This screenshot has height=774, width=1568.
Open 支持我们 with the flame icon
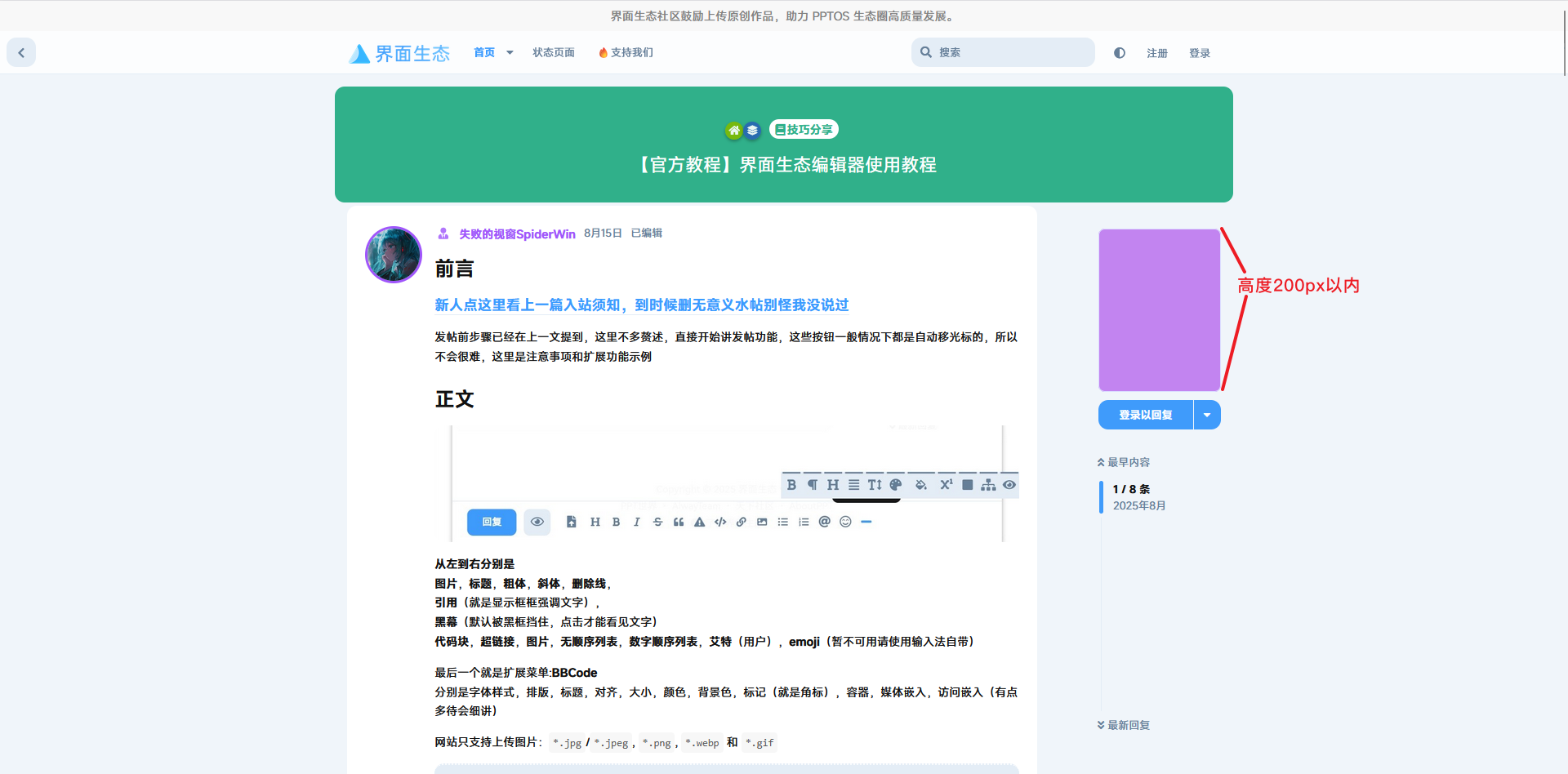[x=626, y=52]
